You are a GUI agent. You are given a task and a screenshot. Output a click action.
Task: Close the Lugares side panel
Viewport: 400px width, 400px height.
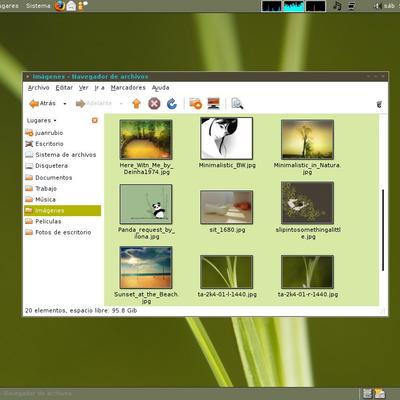pyautogui.click(x=95, y=120)
